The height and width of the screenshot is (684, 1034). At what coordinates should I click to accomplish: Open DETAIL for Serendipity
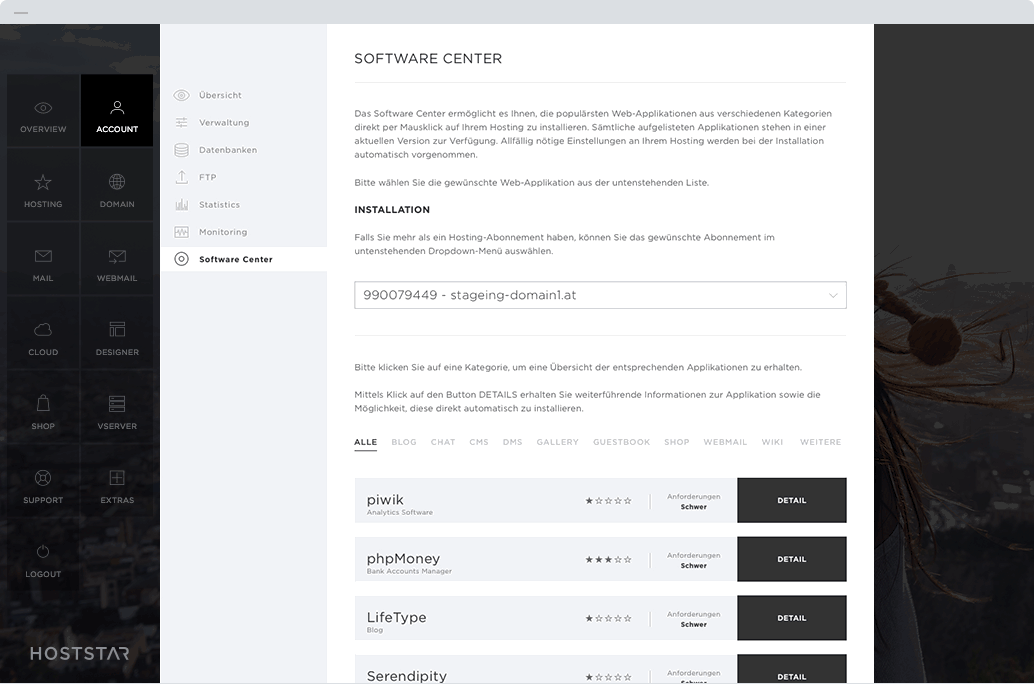click(791, 669)
